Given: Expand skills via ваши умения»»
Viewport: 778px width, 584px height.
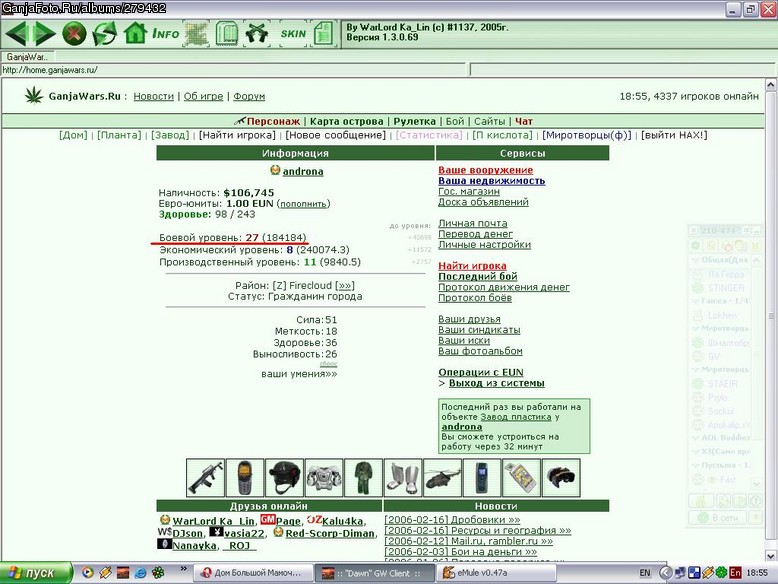Looking at the screenshot, I should (x=299, y=374).
